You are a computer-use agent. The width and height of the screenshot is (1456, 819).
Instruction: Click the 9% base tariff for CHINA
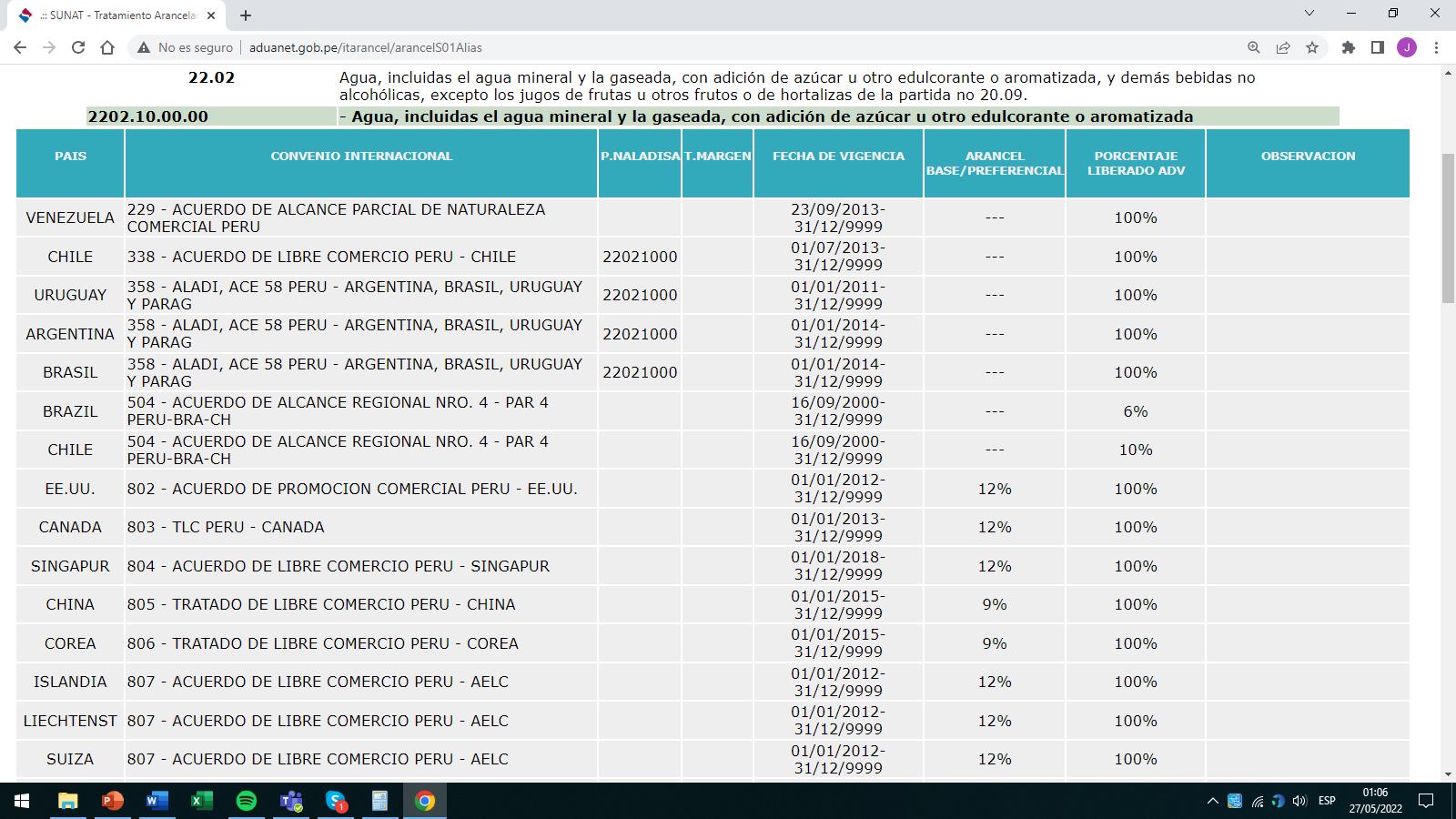point(995,604)
